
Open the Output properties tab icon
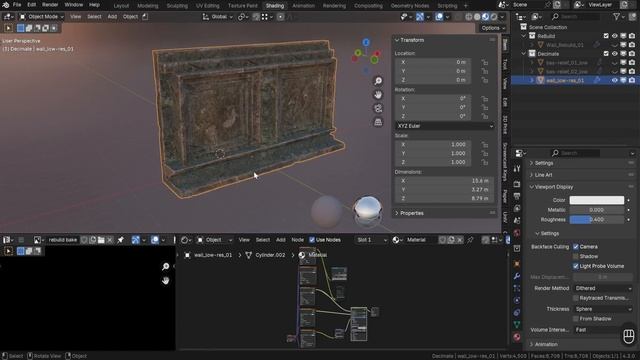pyautogui.click(x=517, y=196)
